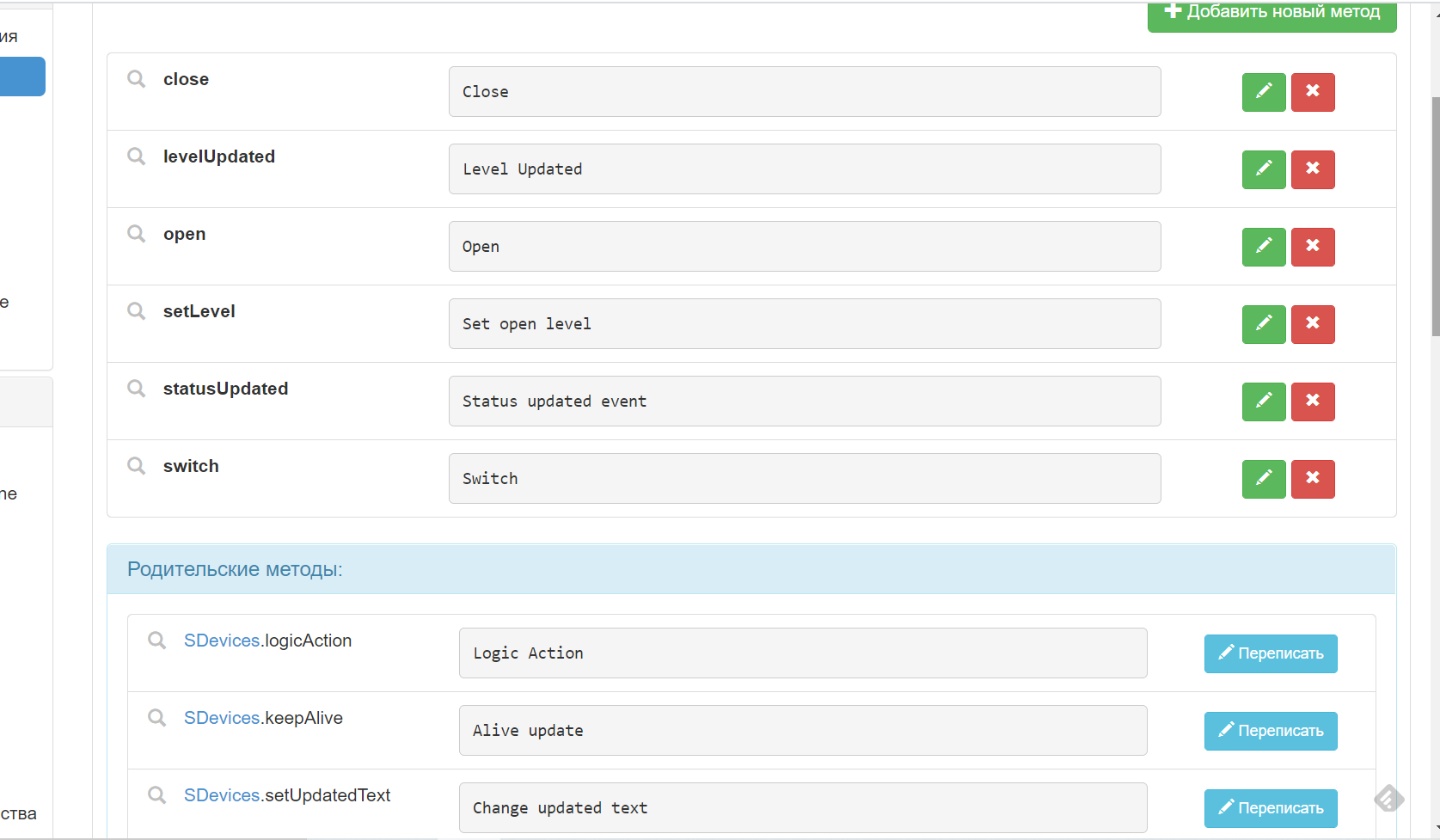The width and height of the screenshot is (1440, 840).
Task: Delete the switch method with red X
Action: pyautogui.click(x=1312, y=479)
